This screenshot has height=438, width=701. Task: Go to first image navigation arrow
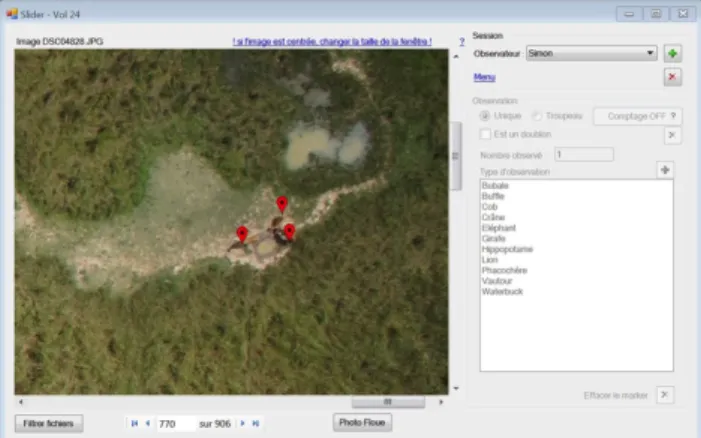[x=134, y=423]
